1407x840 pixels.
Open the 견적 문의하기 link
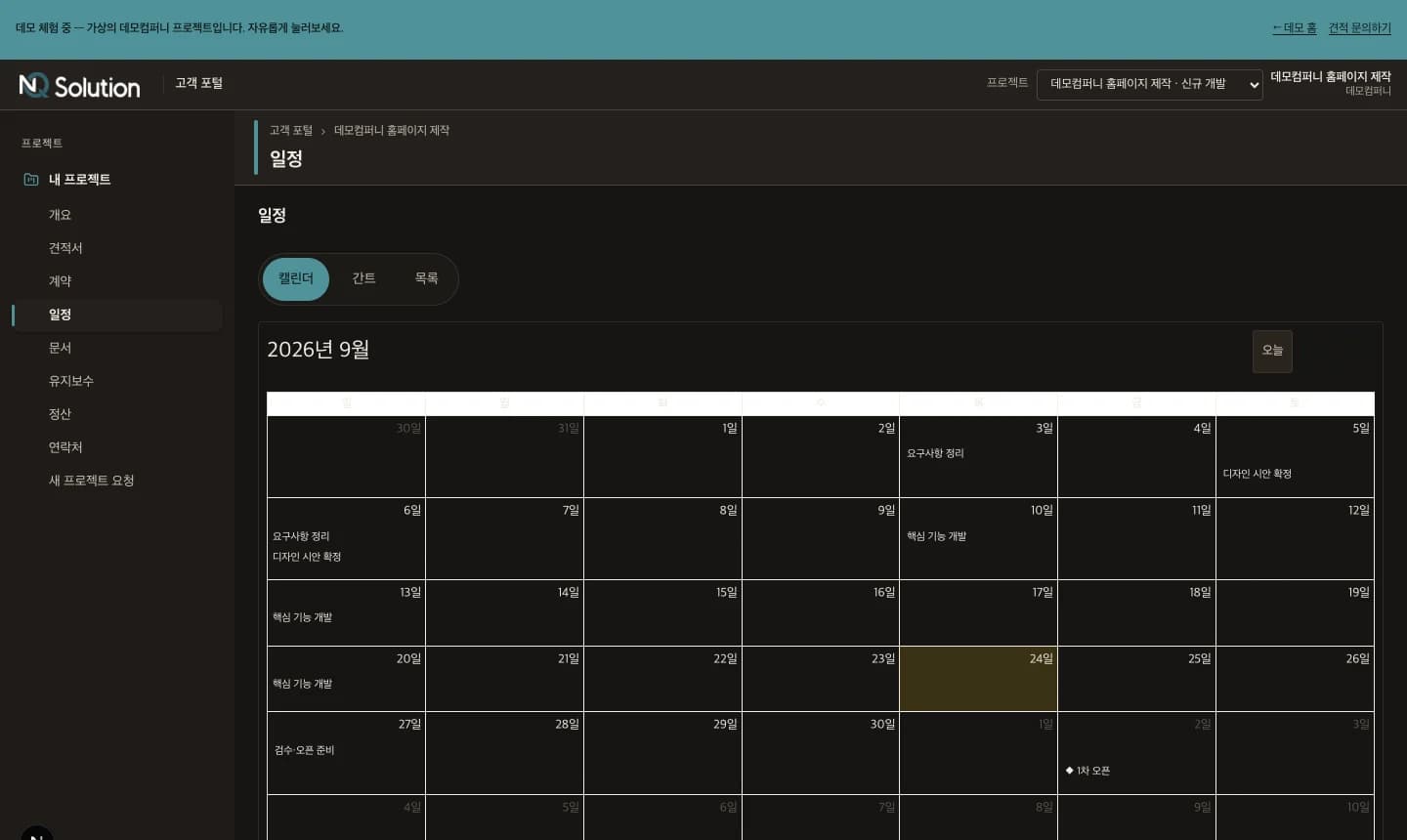pyautogui.click(x=1359, y=28)
